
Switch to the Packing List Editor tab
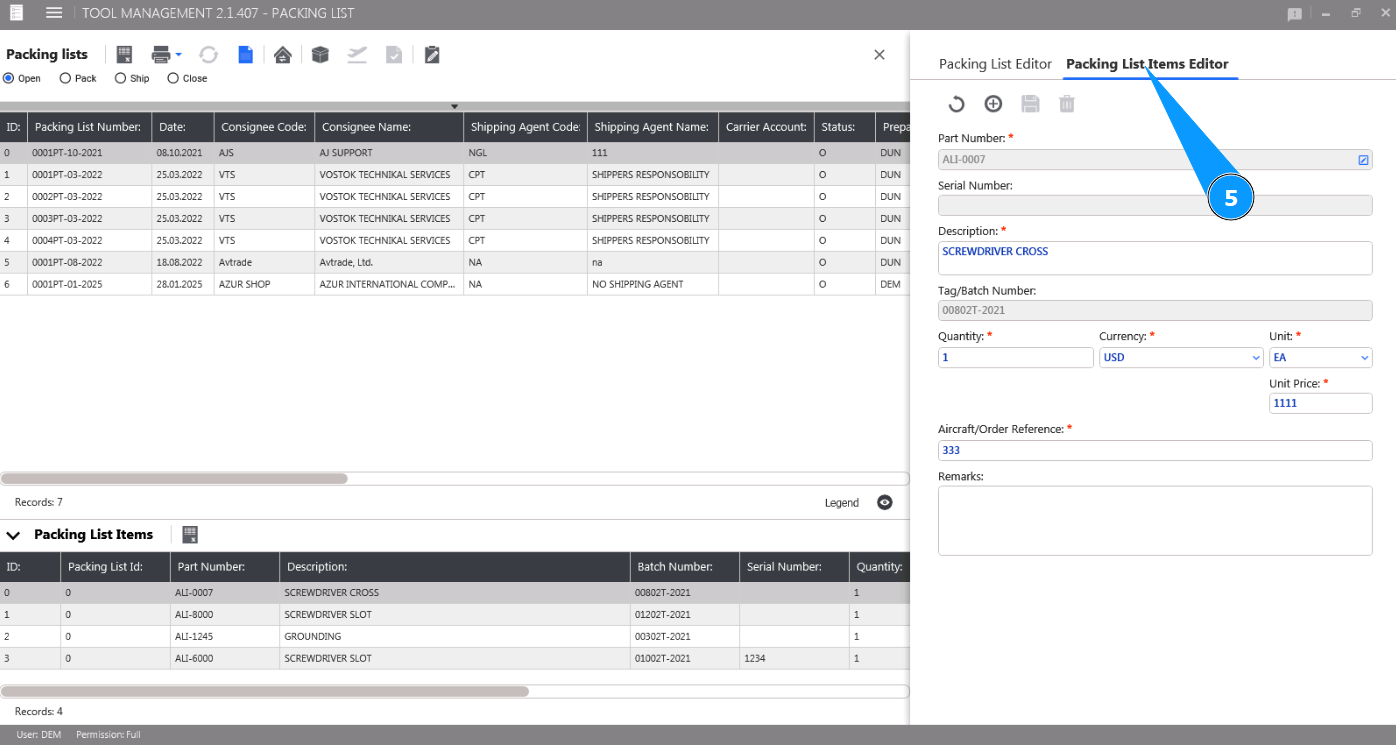pyautogui.click(x=995, y=64)
